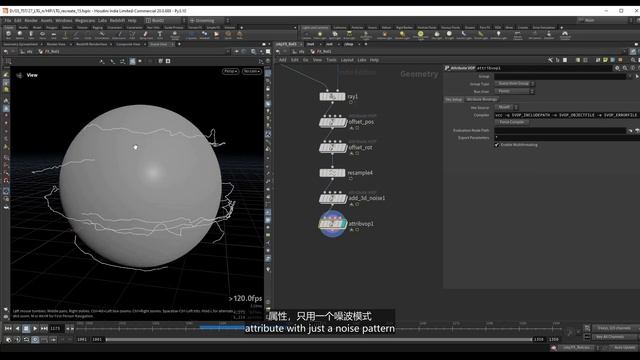Image resolution: width=640 pixels, height=360 pixels.
Task: Click the resample4 node
Action: 332,173
